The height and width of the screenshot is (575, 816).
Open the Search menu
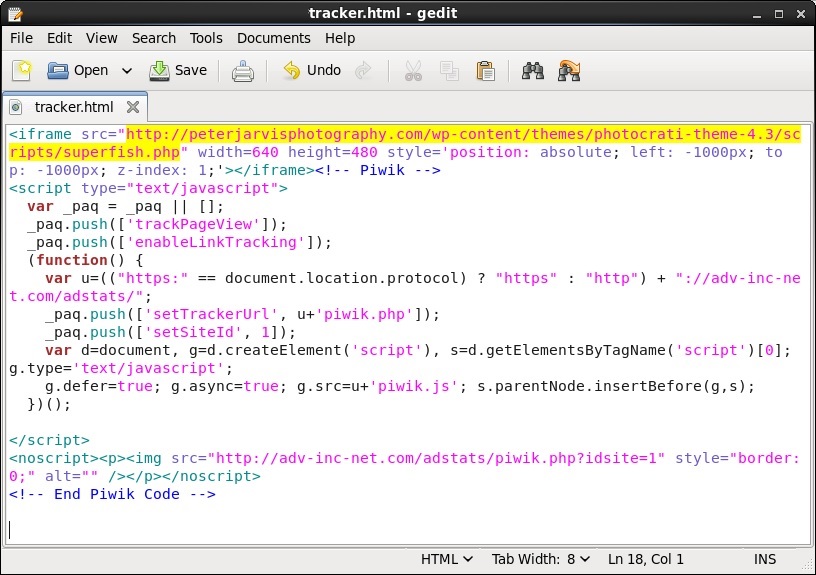point(154,38)
